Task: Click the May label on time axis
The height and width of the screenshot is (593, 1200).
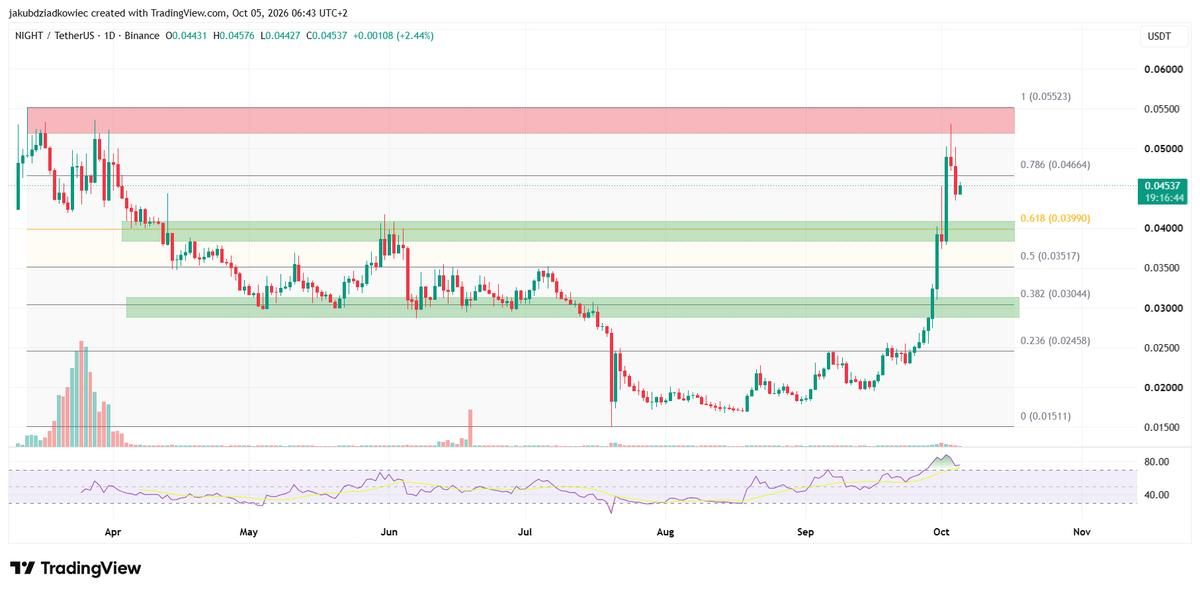Action: (249, 533)
